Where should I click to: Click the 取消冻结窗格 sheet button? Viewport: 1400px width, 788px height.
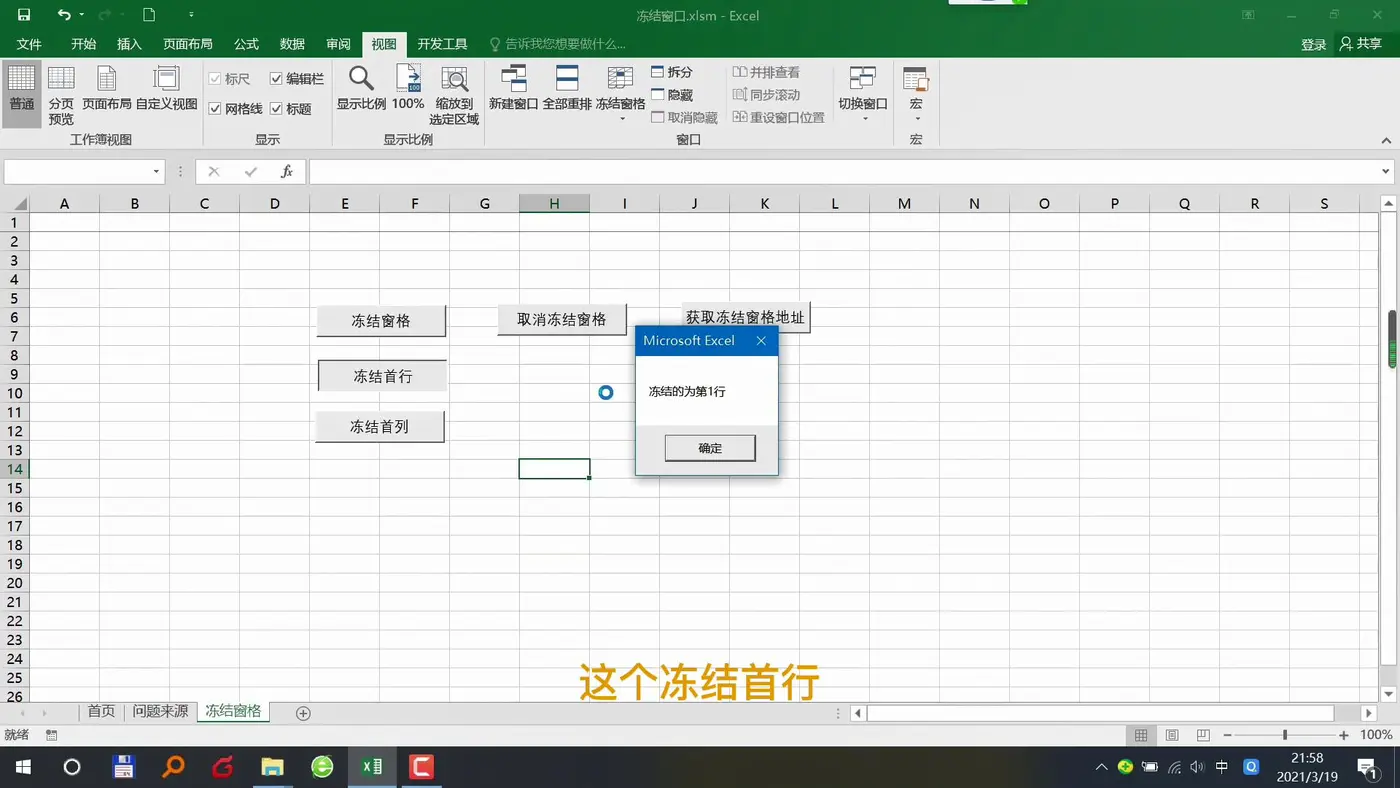562,320
